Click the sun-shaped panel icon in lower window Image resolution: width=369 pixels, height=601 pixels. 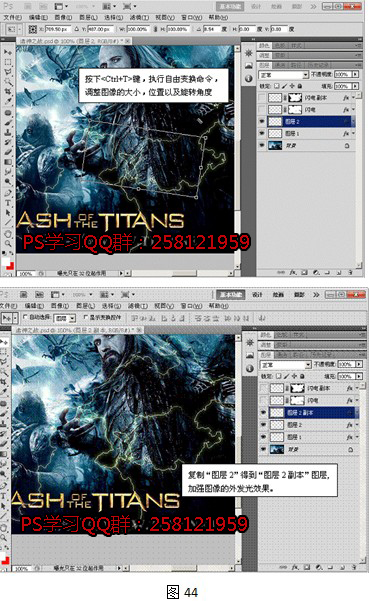click(250, 342)
